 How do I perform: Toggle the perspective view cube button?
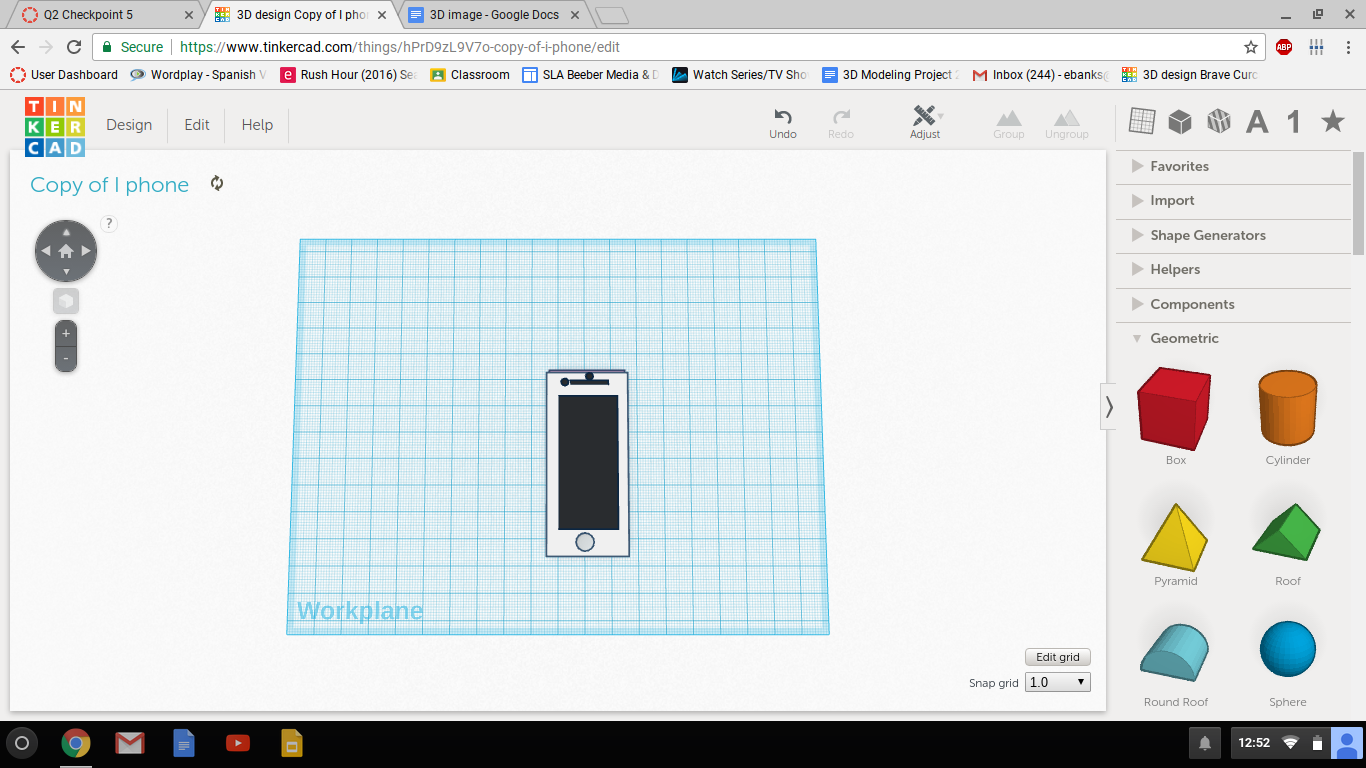click(x=66, y=301)
